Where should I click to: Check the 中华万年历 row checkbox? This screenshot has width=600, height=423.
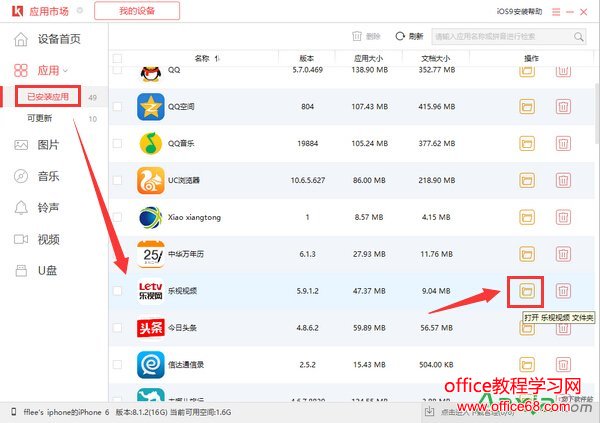click(x=117, y=254)
